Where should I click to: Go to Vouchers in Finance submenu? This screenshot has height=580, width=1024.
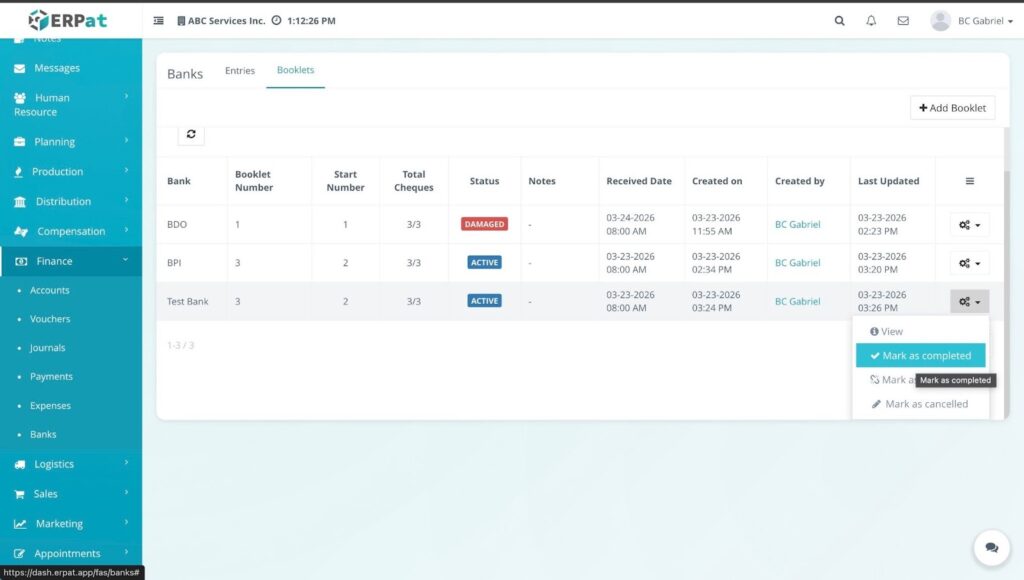[x=50, y=319]
